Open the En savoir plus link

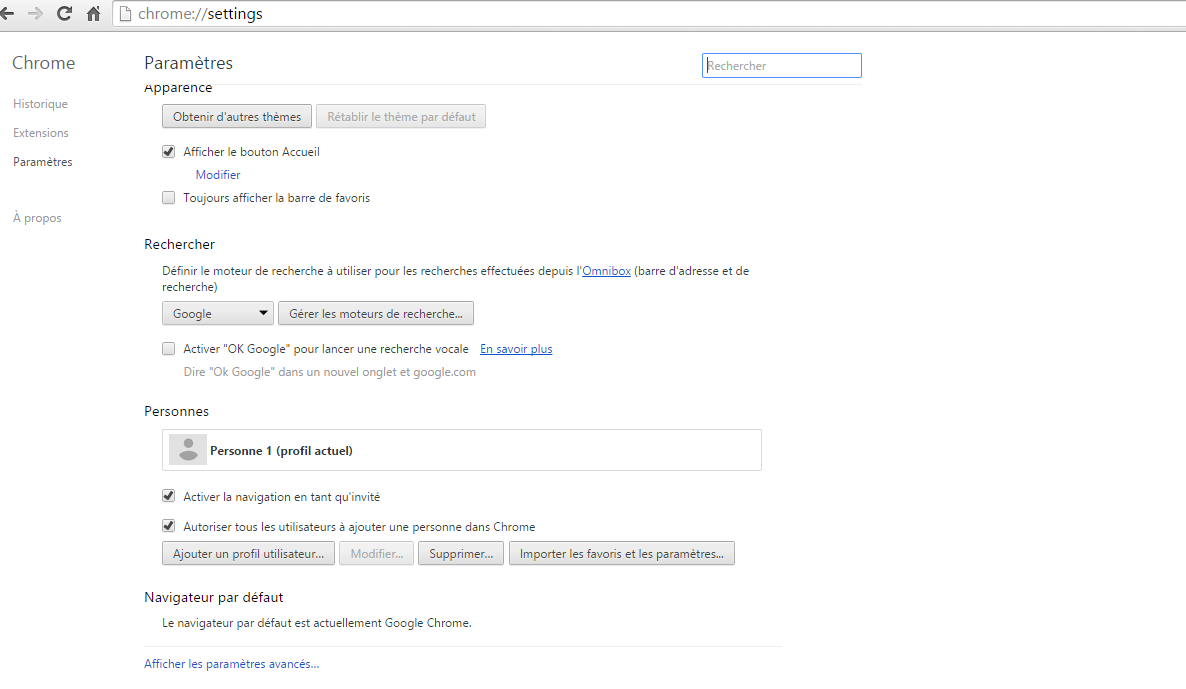(516, 349)
